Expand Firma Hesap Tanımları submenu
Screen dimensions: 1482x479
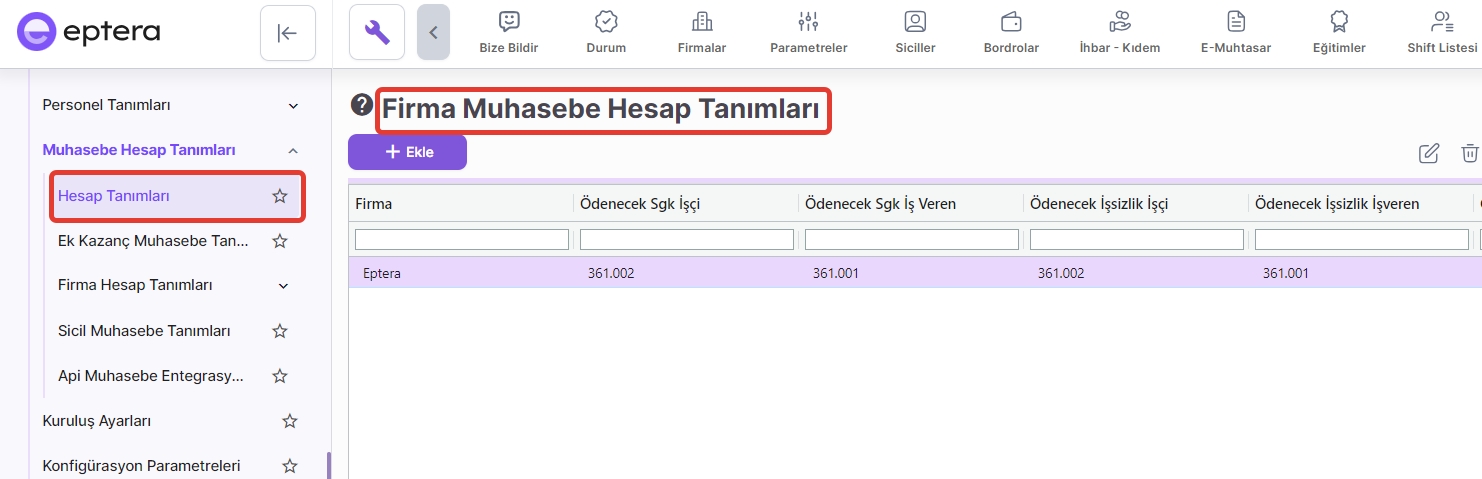283,286
